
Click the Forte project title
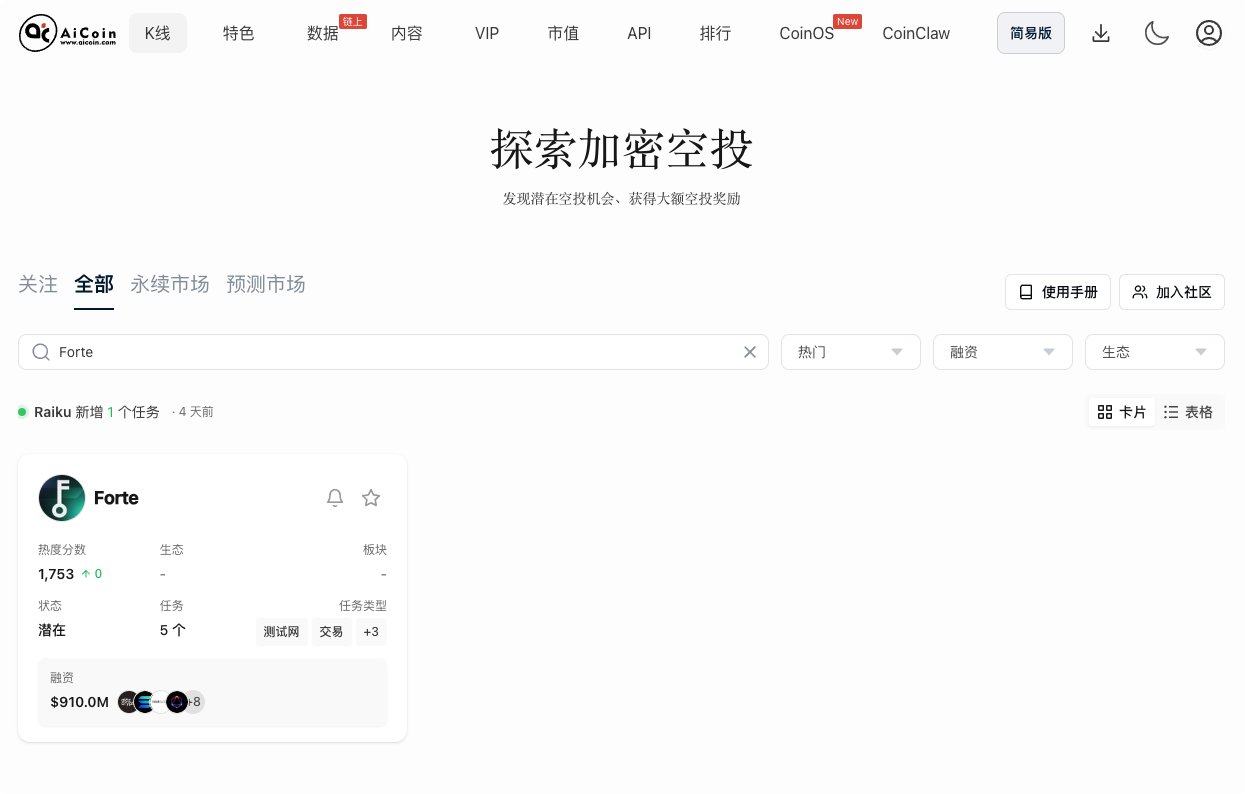pos(116,498)
